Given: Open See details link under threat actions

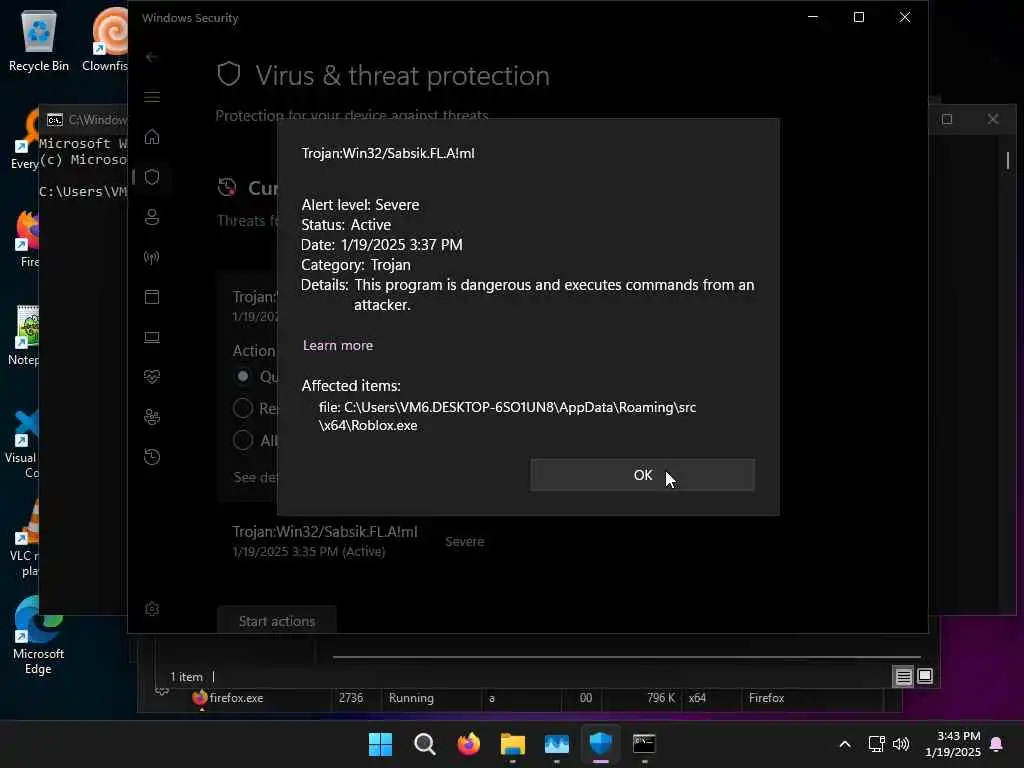Looking at the screenshot, I should click(x=255, y=477).
